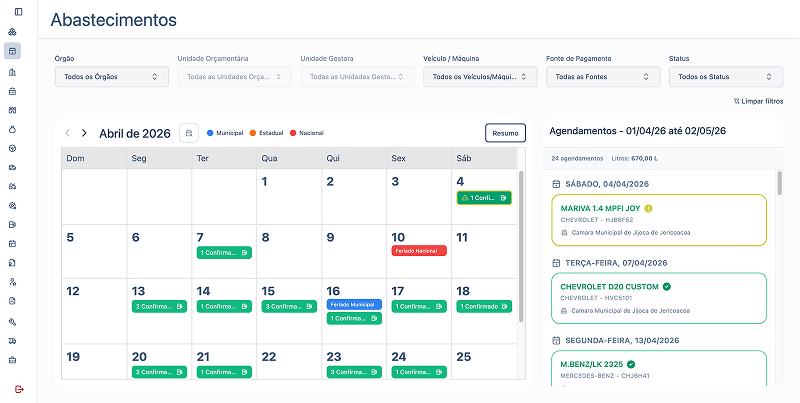Click the check icon beside CHEVROLET D20 CUSTOM
800x403 pixels.
(x=667, y=287)
